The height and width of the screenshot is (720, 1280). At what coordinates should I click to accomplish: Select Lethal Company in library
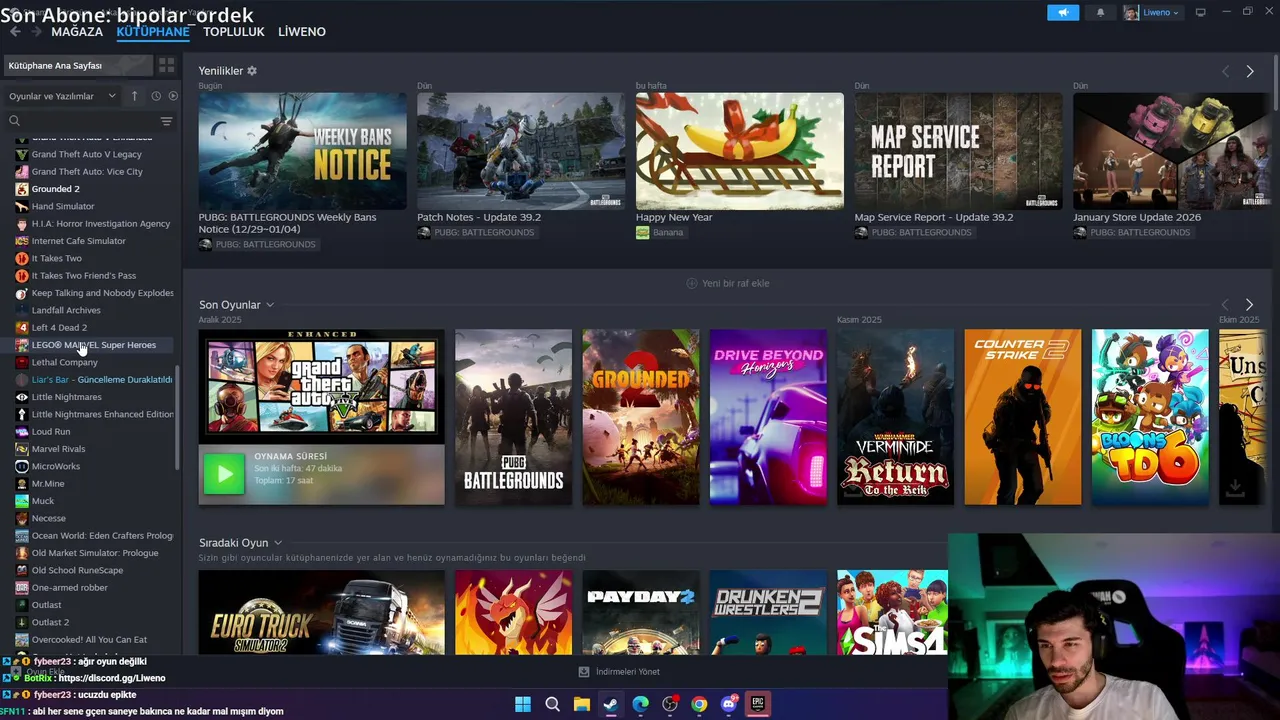(x=65, y=362)
